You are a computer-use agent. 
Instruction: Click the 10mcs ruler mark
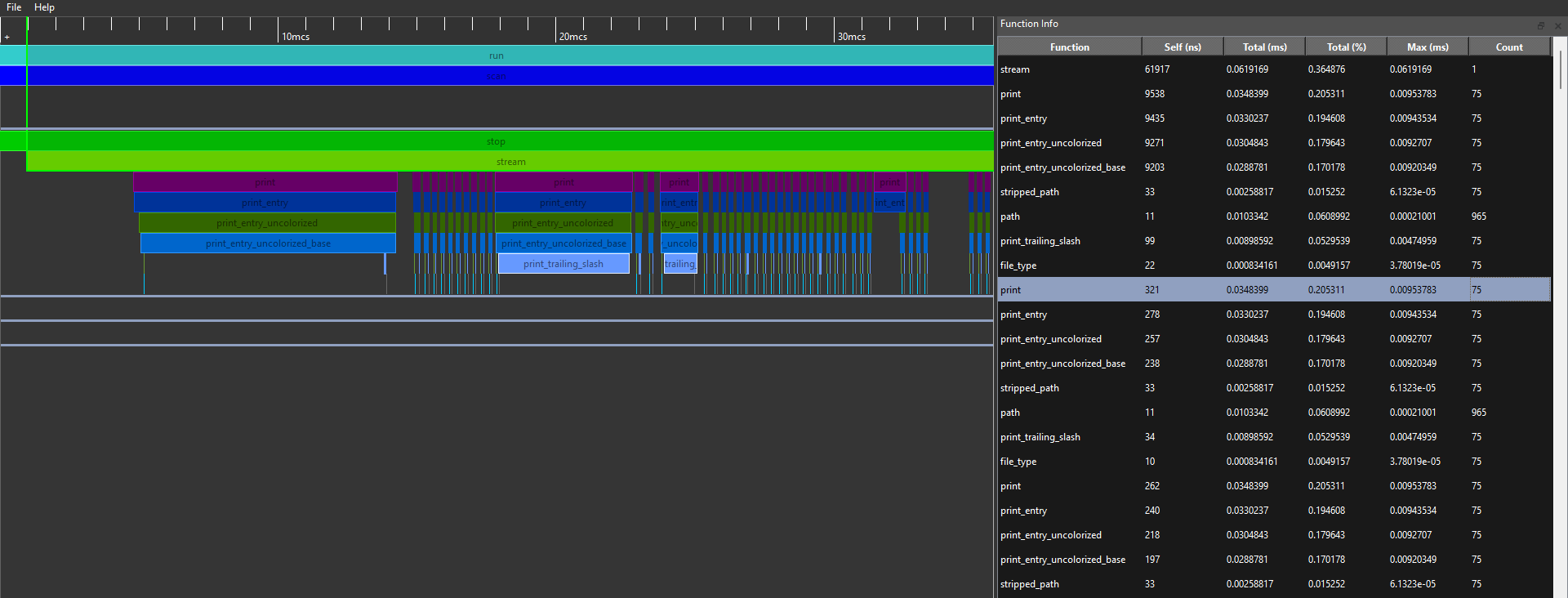tap(295, 37)
